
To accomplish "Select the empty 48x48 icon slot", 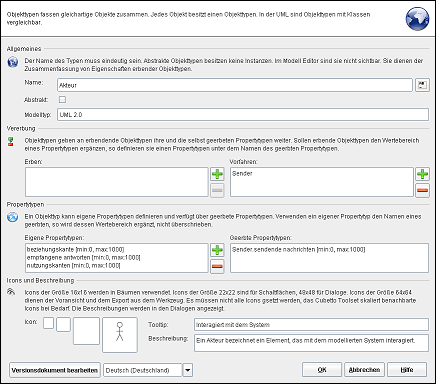I will point(86,331).
